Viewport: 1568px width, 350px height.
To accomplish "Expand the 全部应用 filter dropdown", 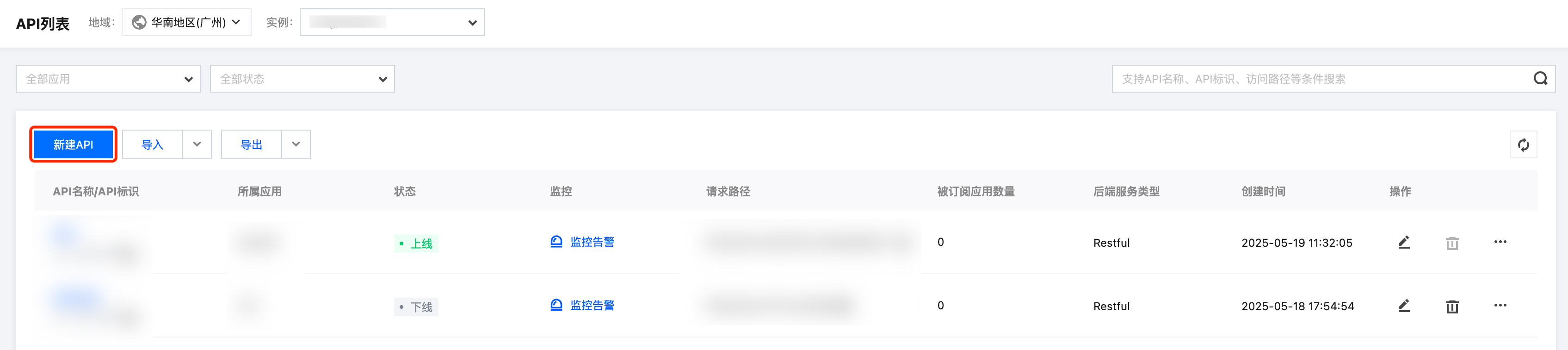I will point(108,79).
